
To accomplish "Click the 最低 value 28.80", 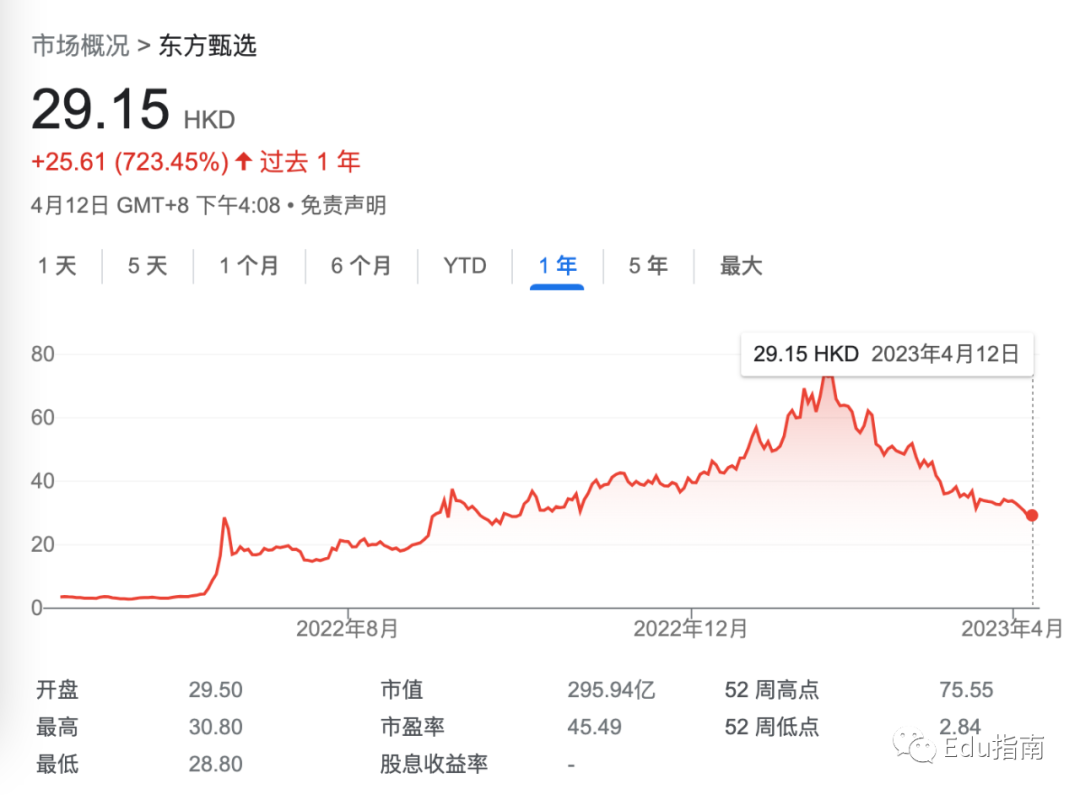I will (x=216, y=764).
